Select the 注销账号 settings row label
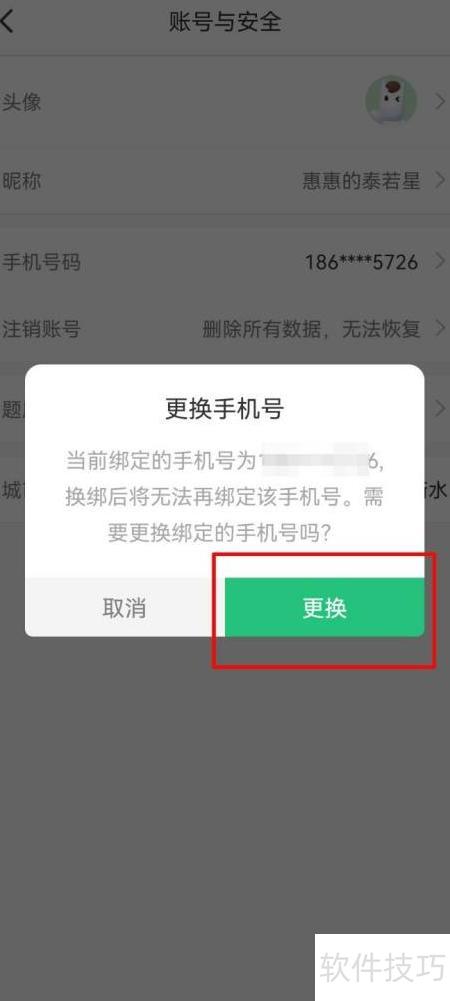 point(41,329)
